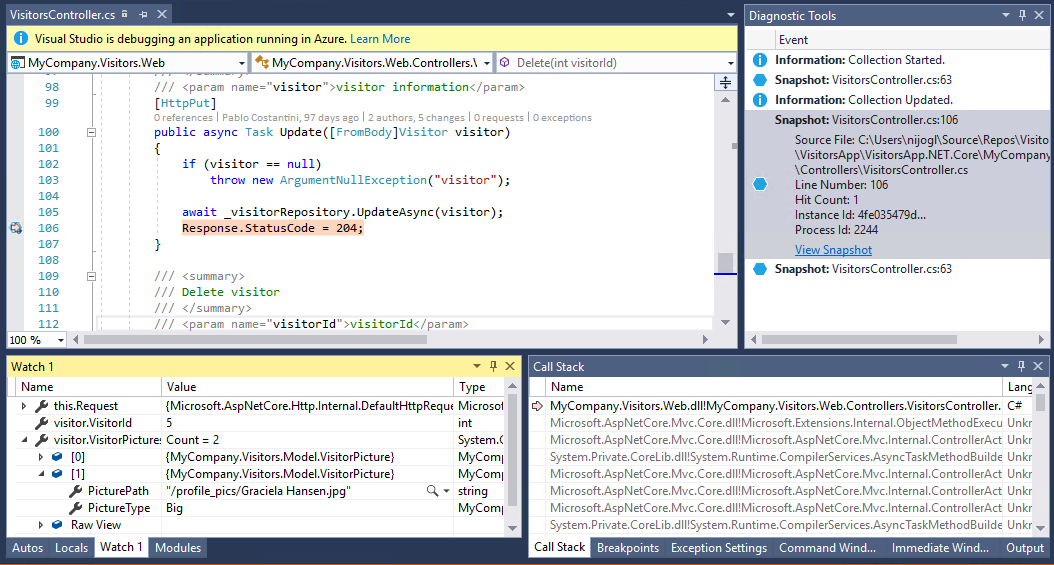Open the text visualizer magnifier for PicturePath
The image size is (1054, 565).
tap(432, 491)
